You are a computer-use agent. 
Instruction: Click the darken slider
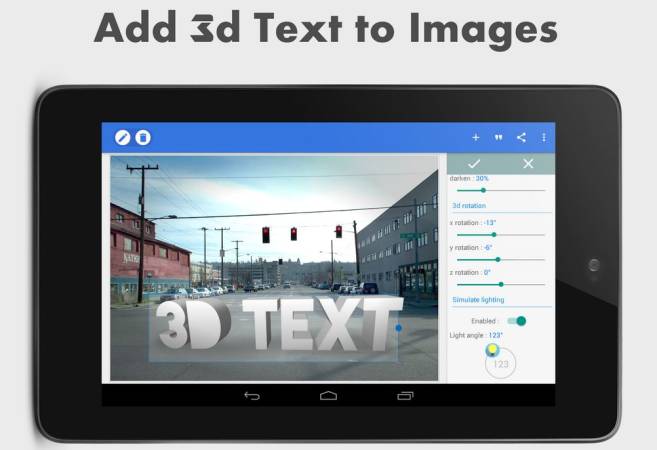point(501,190)
